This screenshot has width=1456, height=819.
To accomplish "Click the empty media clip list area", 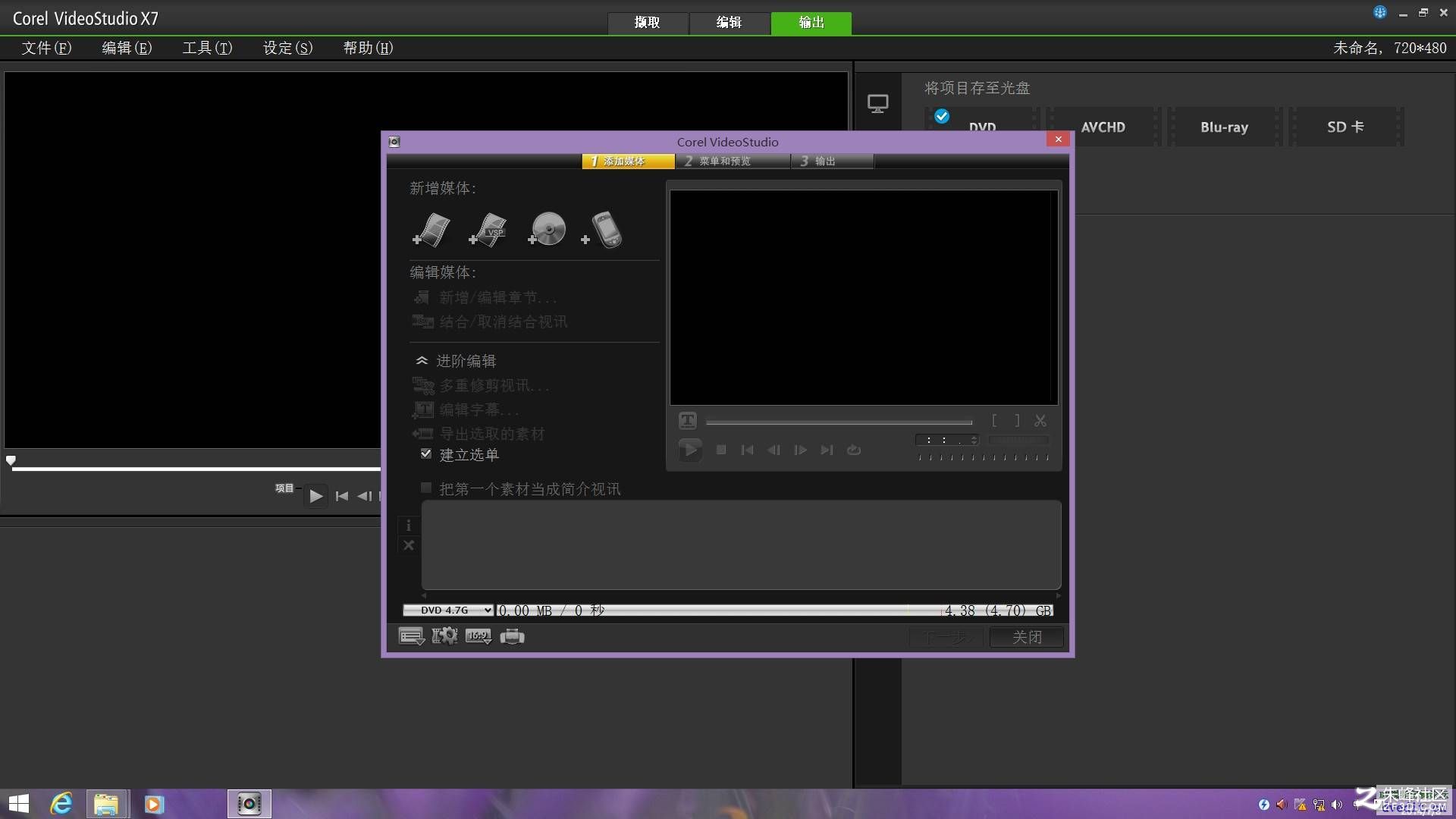I will click(741, 544).
